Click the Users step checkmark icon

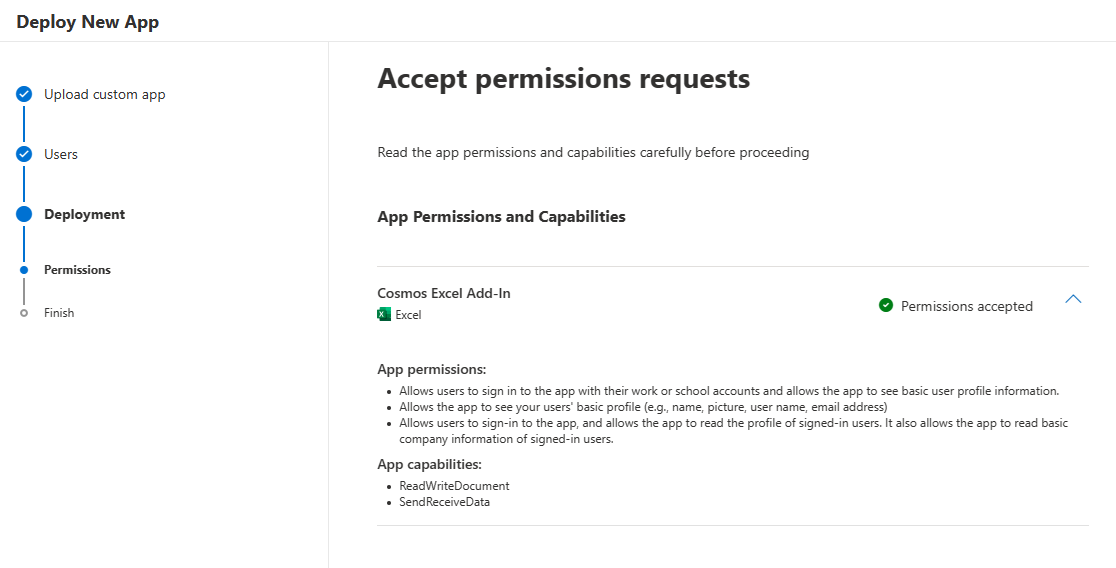pyautogui.click(x=24, y=154)
